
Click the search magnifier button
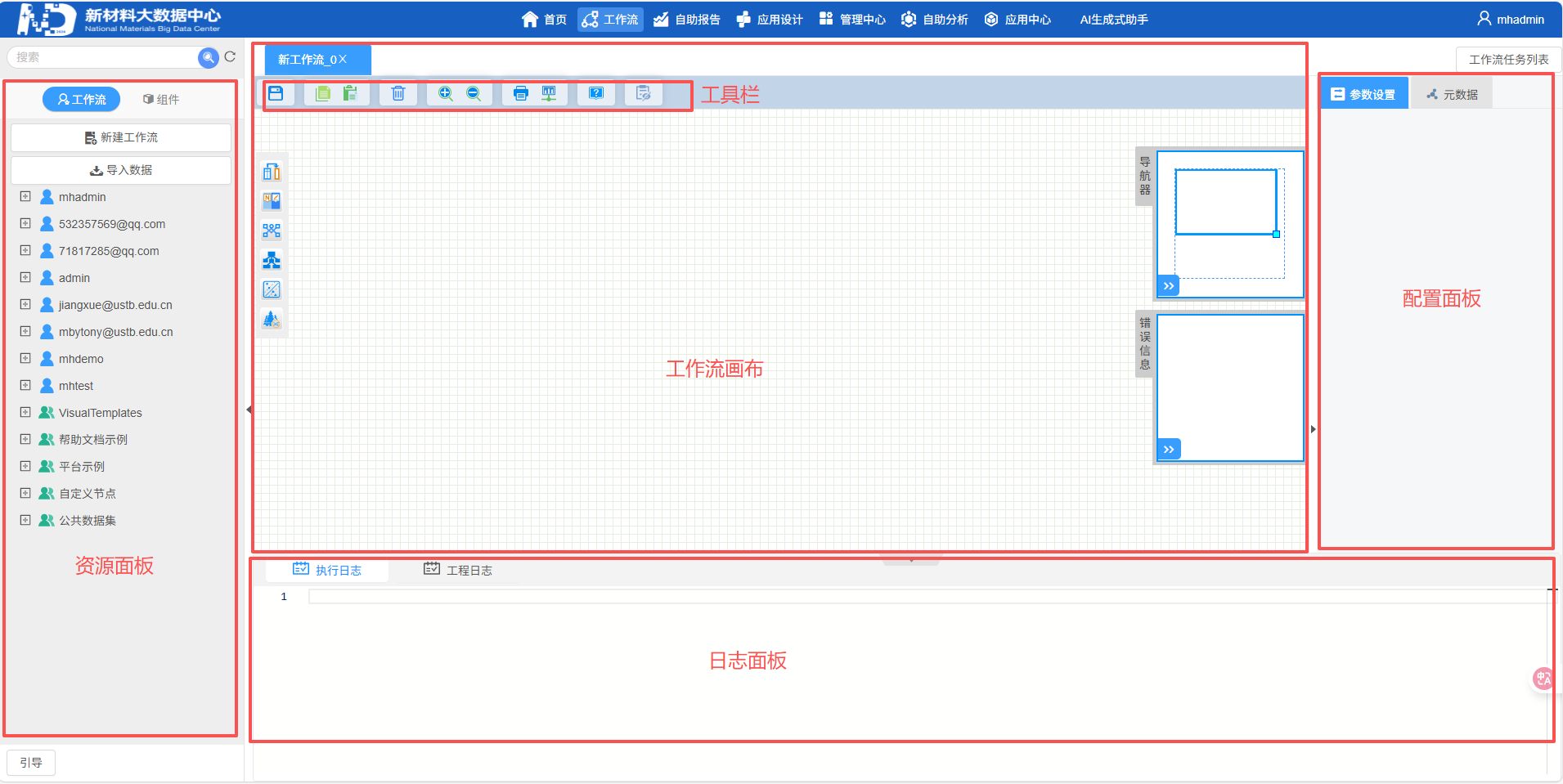pyautogui.click(x=209, y=57)
